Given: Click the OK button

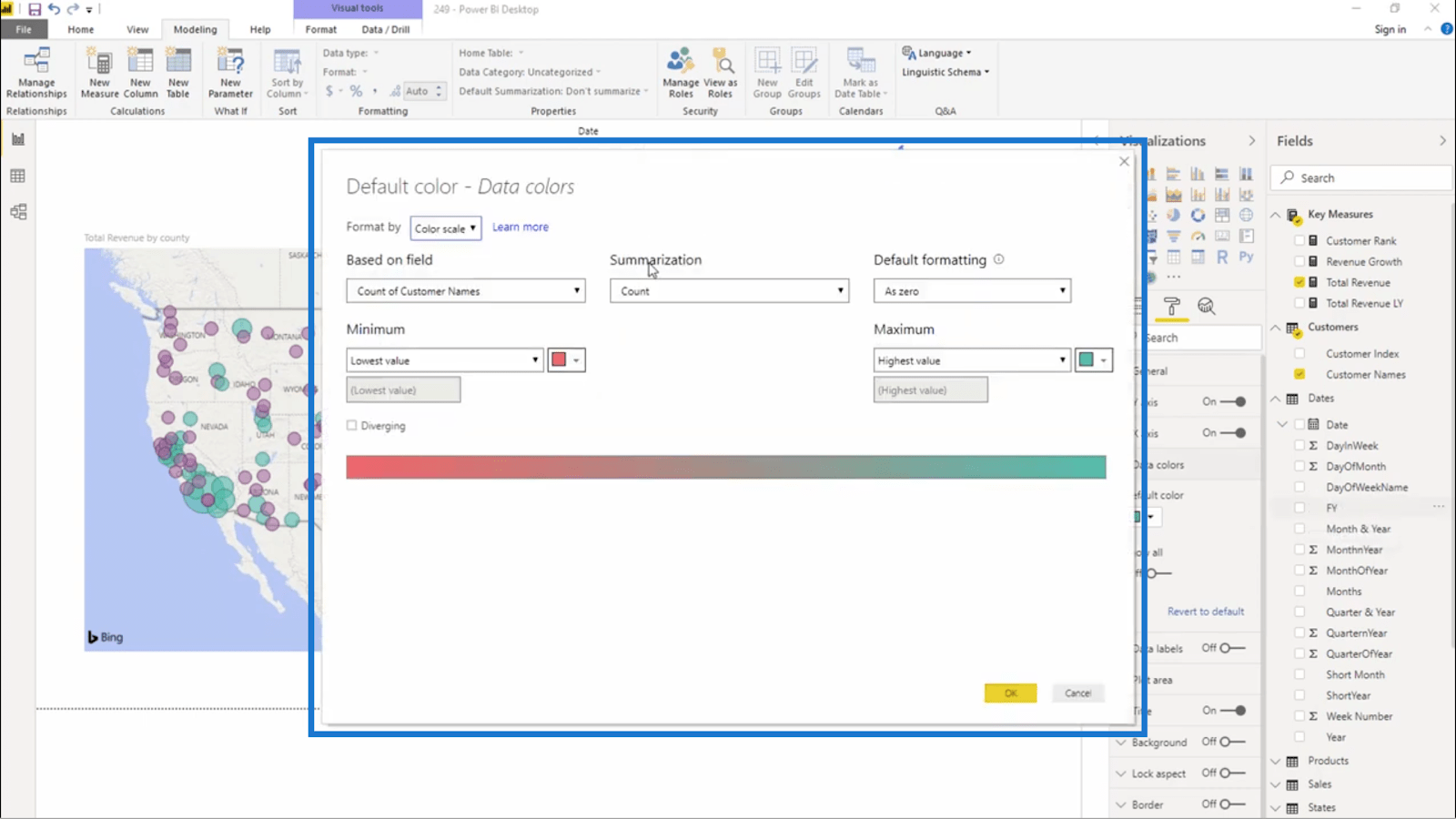Looking at the screenshot, I should 1010,693.
